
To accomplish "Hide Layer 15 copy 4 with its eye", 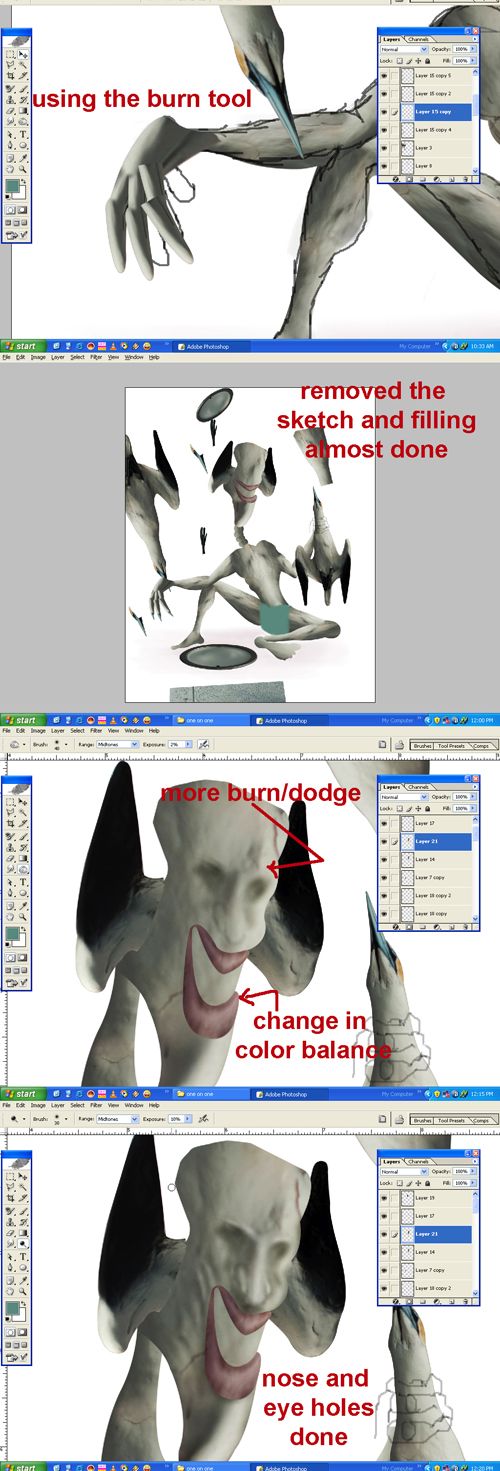I will (384, 130).
